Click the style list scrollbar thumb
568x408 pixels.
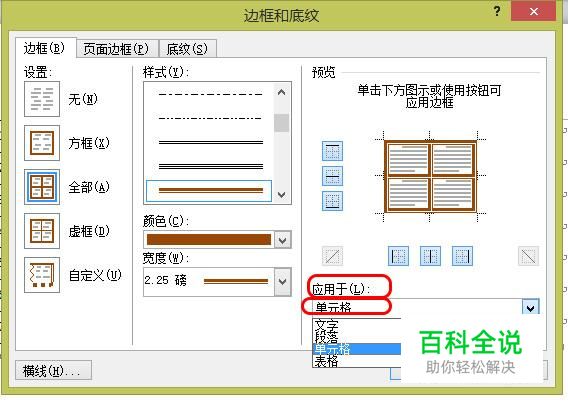tap(281, 123)
